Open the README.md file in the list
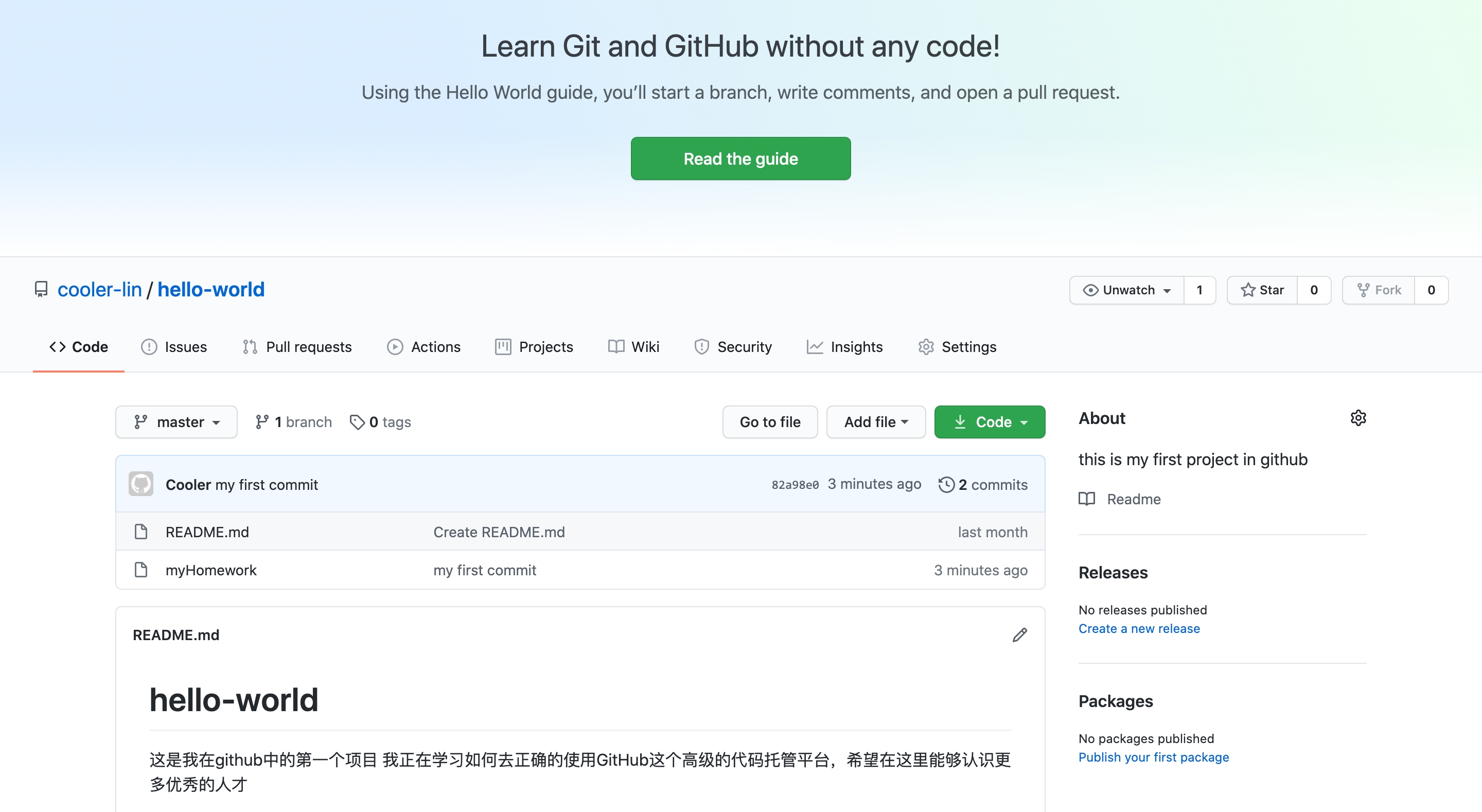Image resolution: width=1482 pixels, height=812 pixels. coord(207,532)
